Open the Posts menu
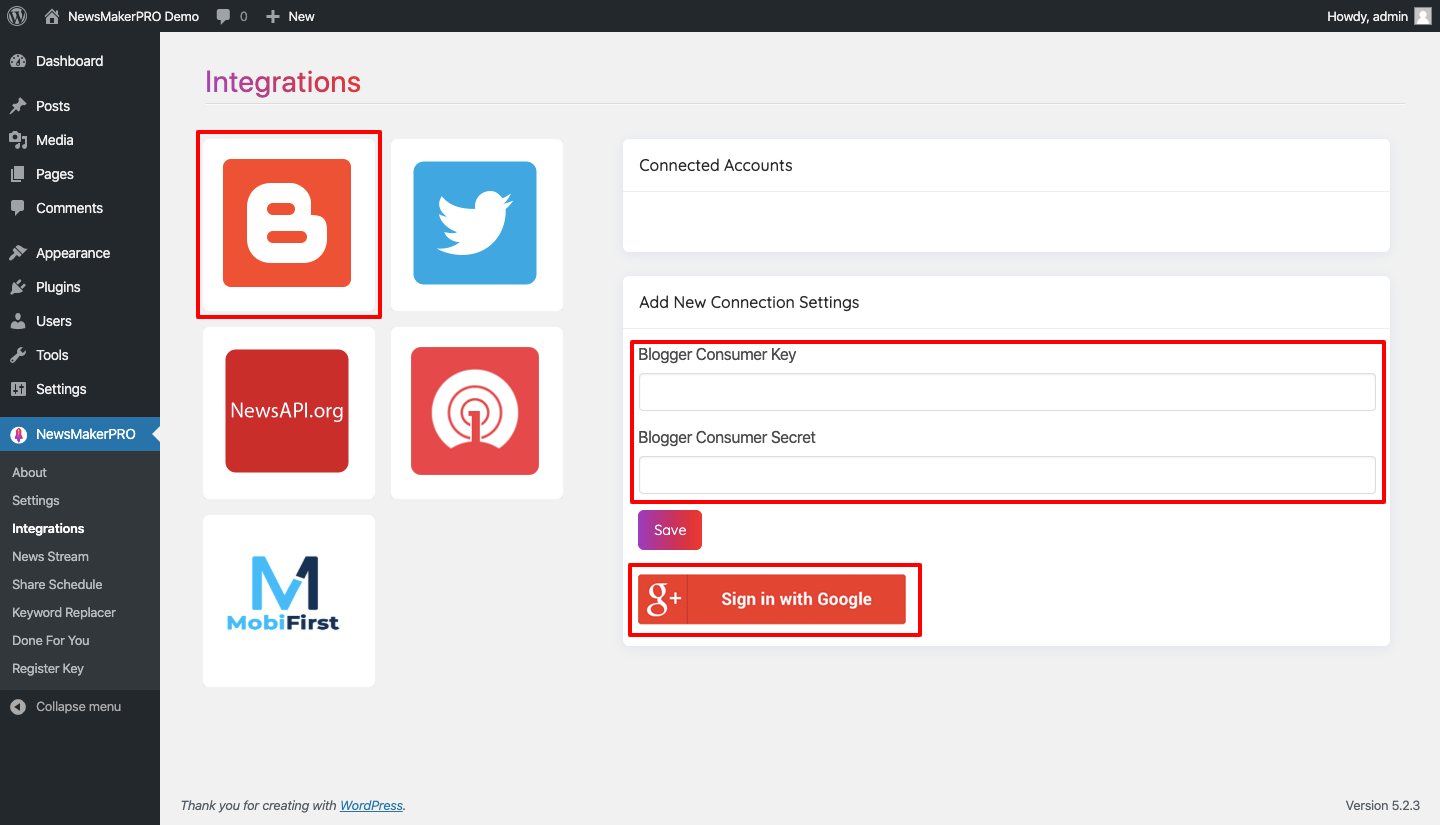This screenshot has width=1440, height=825. [80, 106]
